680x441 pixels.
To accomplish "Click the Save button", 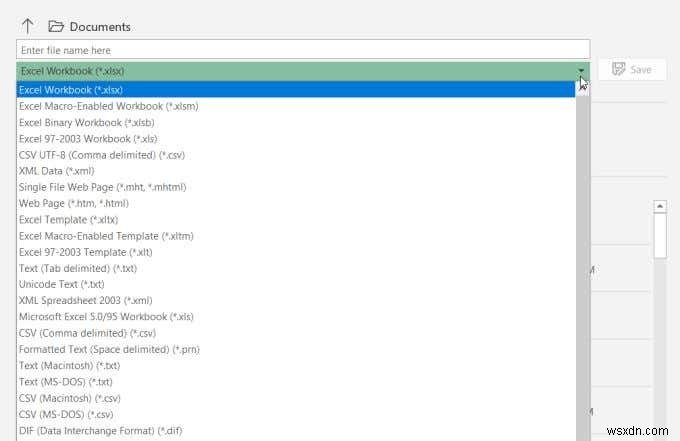I will pyautogui.click(x=632, y=69).
